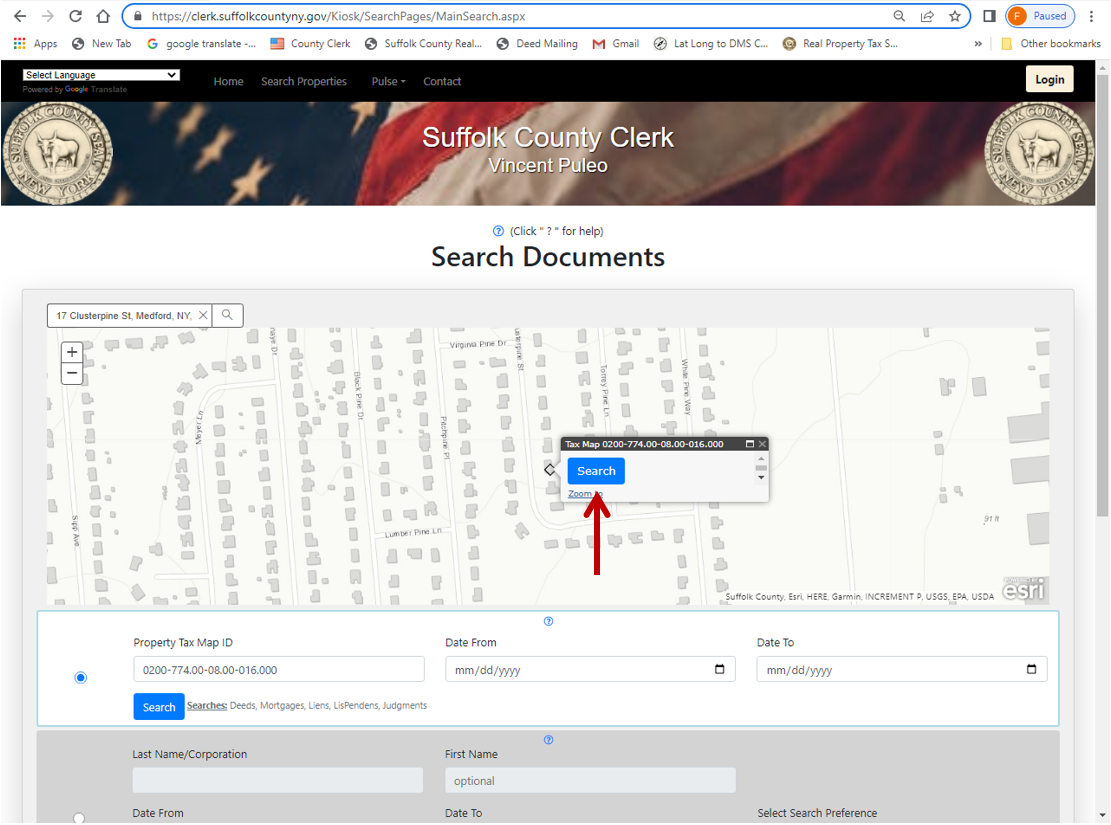Image resolution: width=1111 pixels, height=825 pixels.
Task: Open the Real Property Tax S... bookmark
Action: [840, 43]
